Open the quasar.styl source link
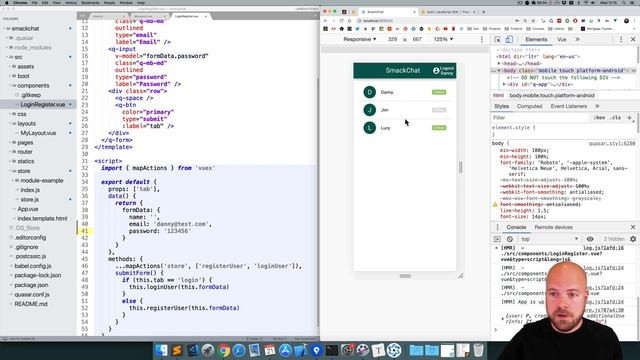The height and width of the screenshot is (360, 640). tap(612, 143)
